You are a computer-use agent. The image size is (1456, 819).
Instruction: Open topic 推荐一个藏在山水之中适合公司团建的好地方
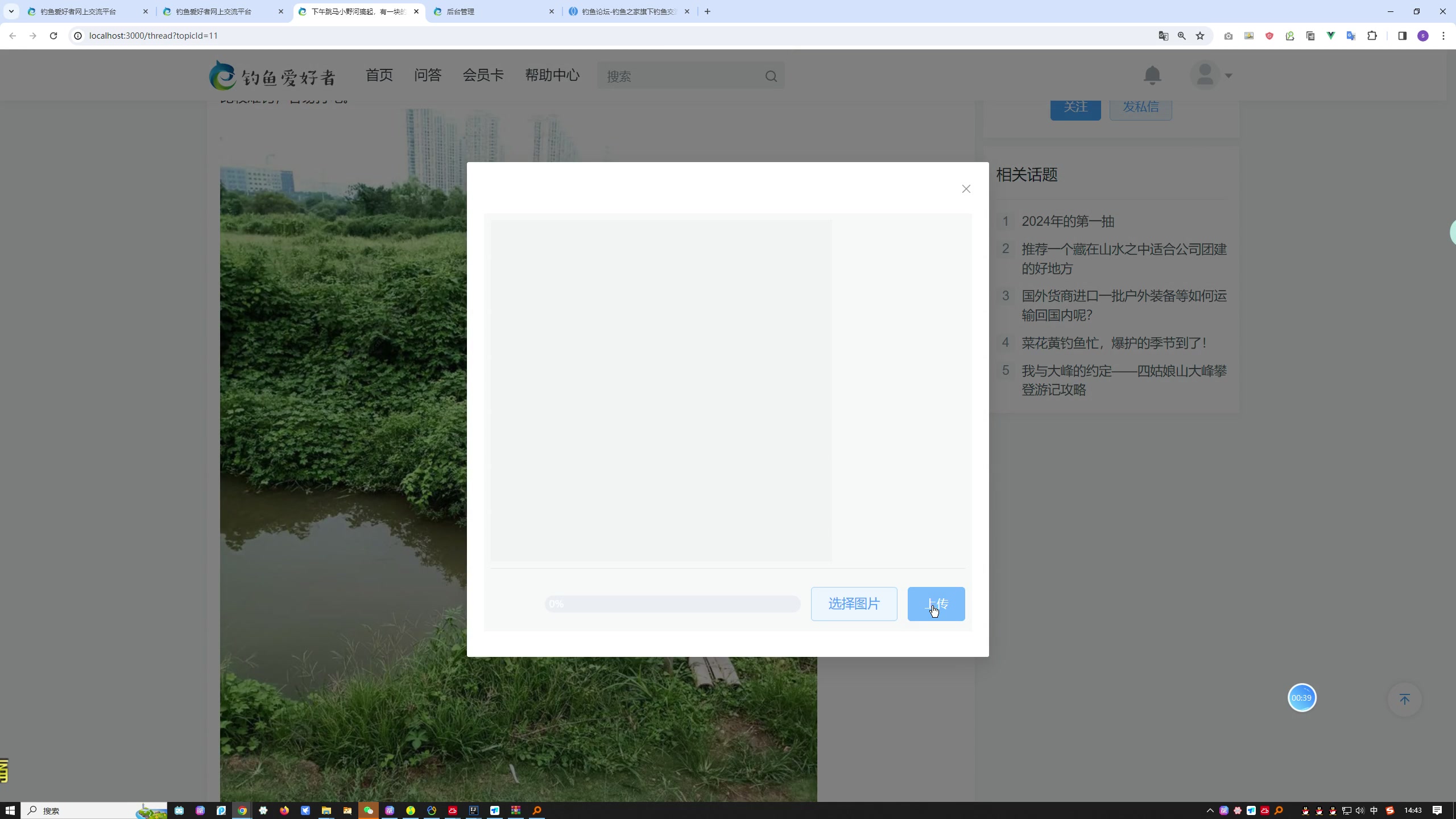[1124, 259]
